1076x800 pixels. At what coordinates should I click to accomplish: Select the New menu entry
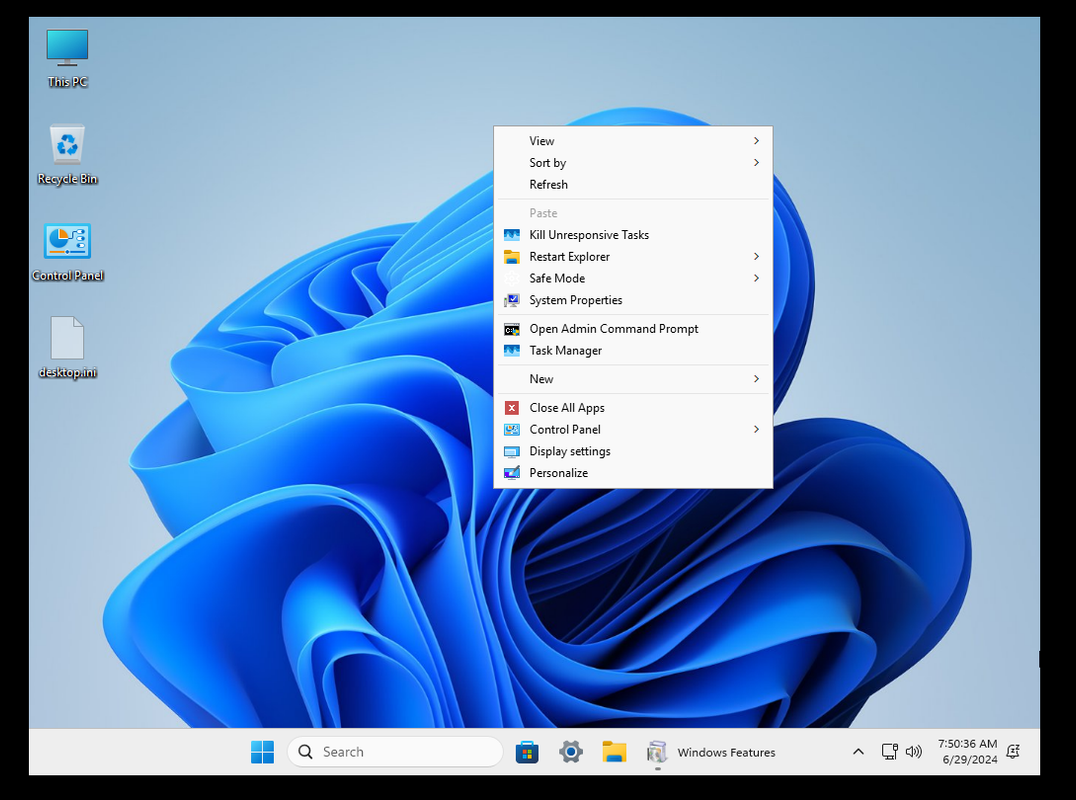(x=633, y=379)
